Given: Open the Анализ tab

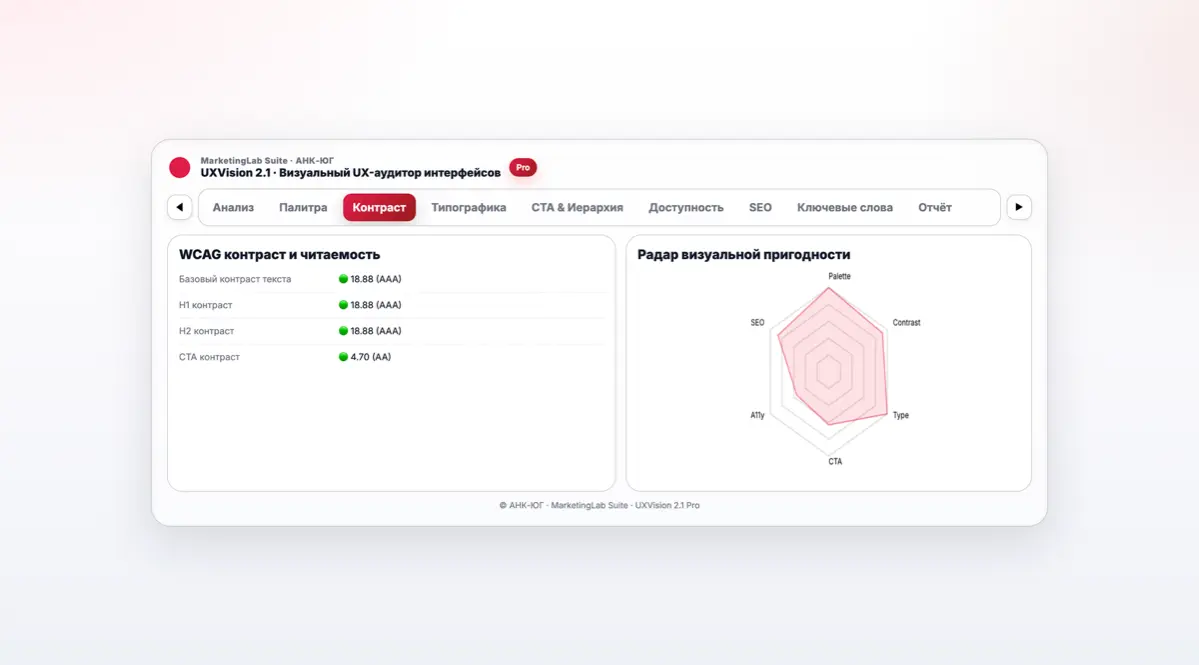Looking at the screenshot, I should pos(233,207).
